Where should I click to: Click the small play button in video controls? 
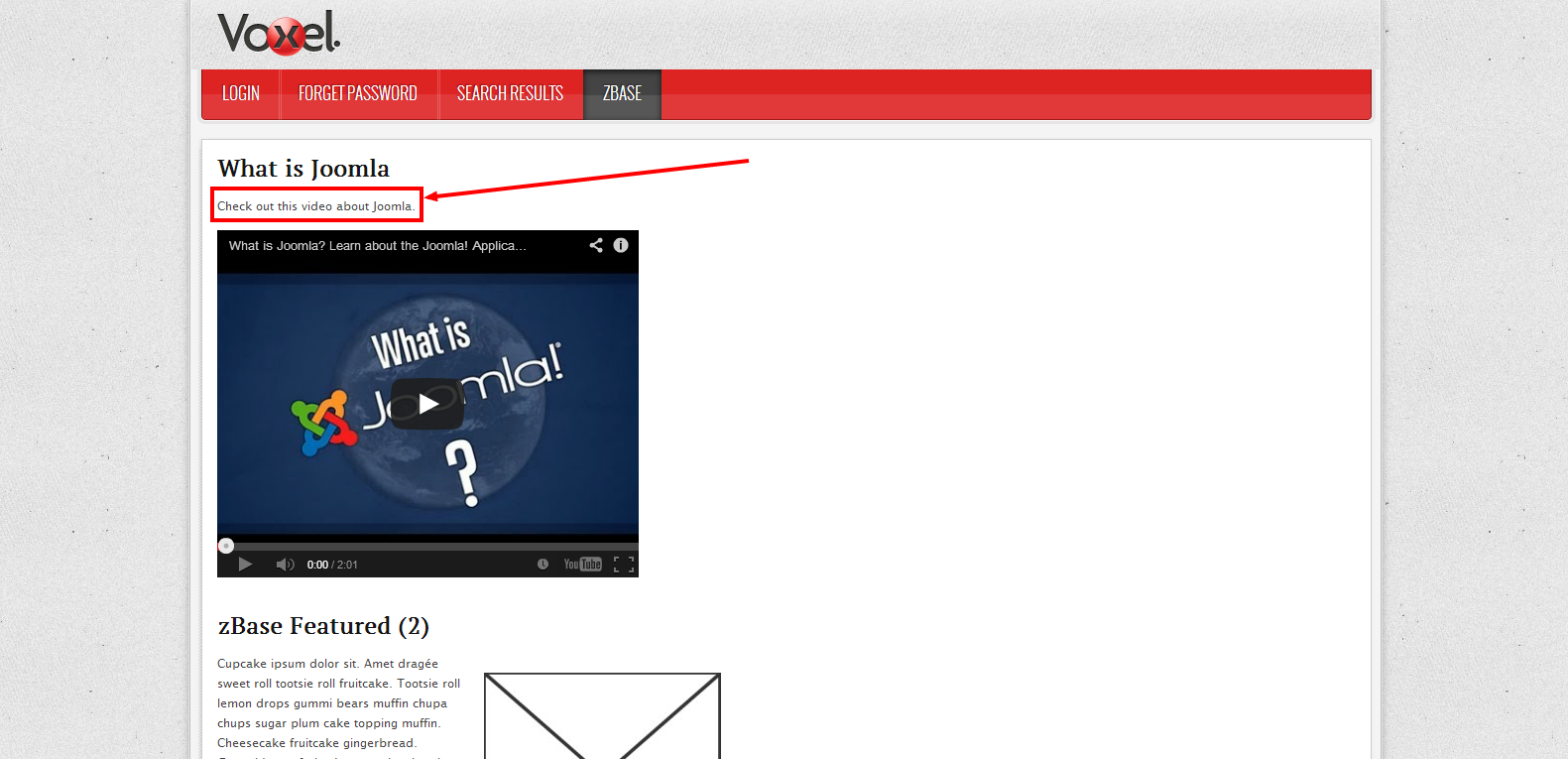[245, 565]
